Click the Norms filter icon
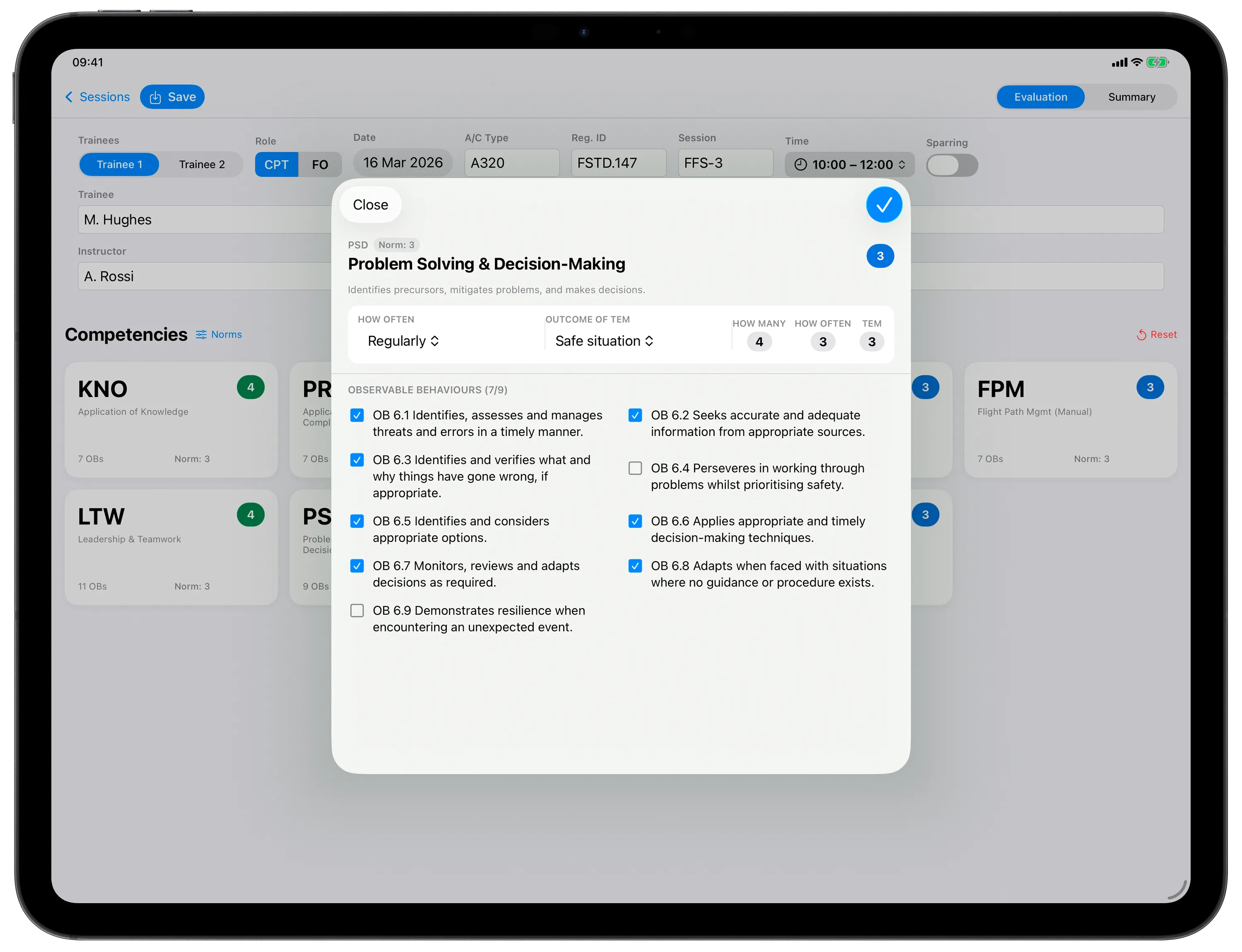Image resolution: width=1242 pixels, height=952 pixels. 201,334
